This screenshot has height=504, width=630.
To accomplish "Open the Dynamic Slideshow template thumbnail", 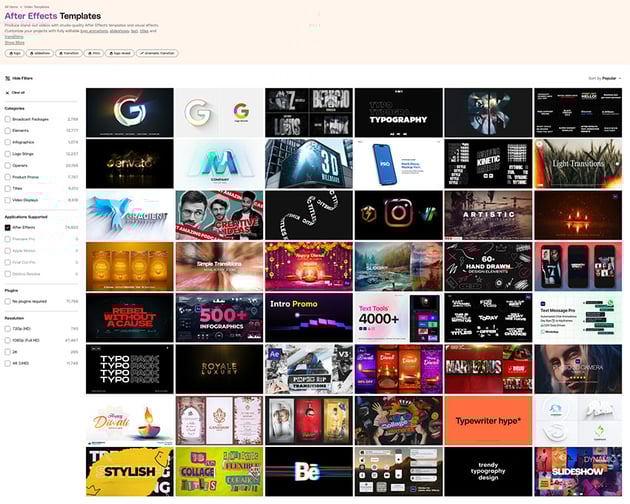I will pyautogui.click(x=578, y=472).
